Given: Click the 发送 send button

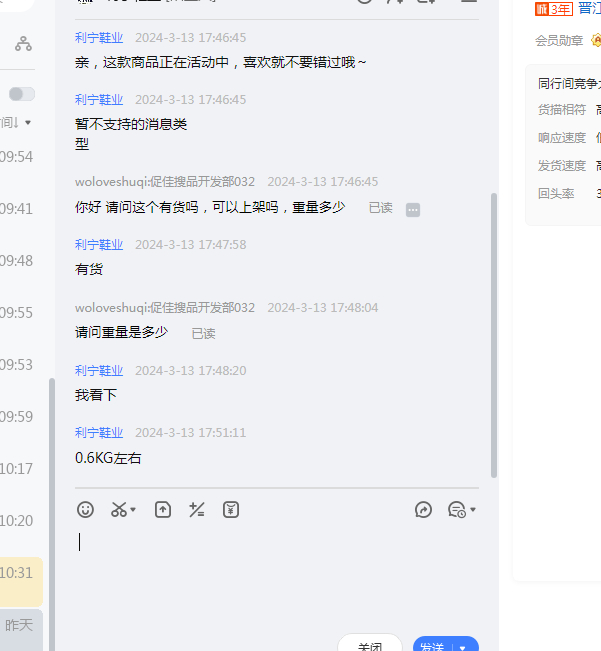Looking at the screenshot, I should [433, 646].
